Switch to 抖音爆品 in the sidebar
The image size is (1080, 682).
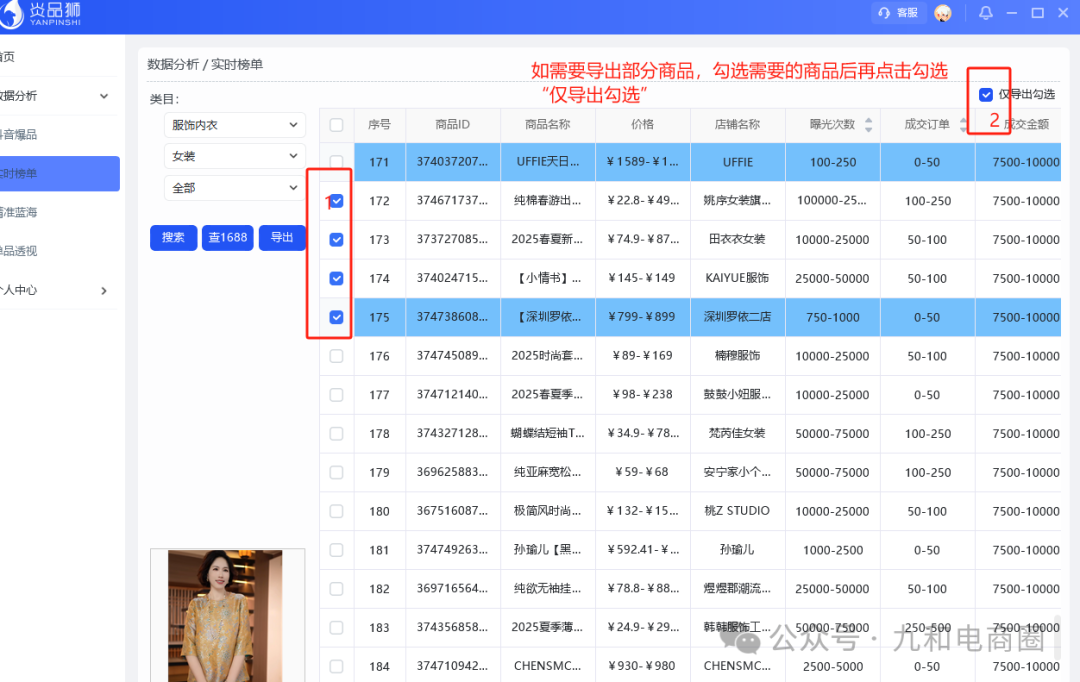40,134
